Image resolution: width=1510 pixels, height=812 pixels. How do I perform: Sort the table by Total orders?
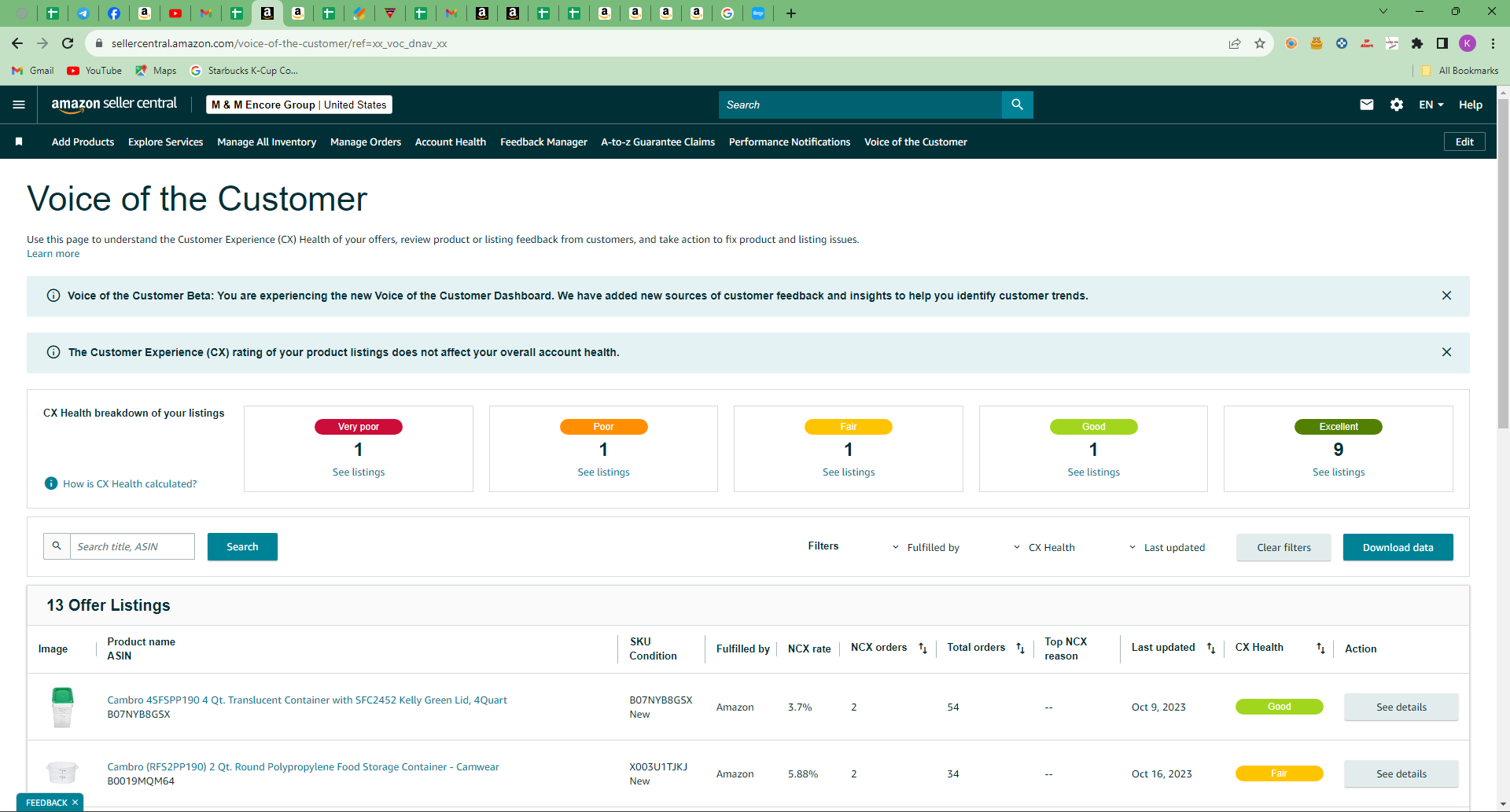tap(1020, 648)
